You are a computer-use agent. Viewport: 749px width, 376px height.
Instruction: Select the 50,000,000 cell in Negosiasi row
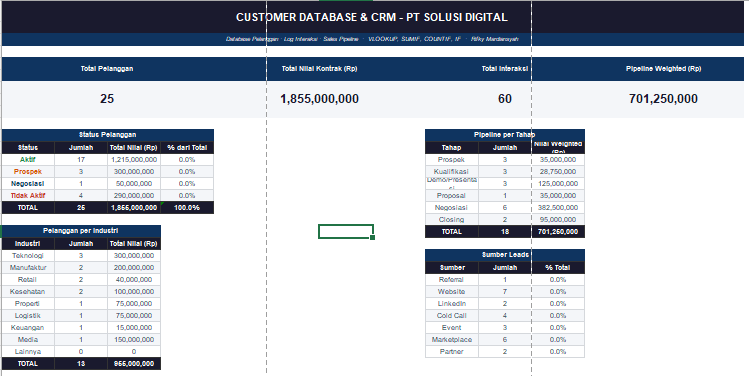(x=134, y=183)
